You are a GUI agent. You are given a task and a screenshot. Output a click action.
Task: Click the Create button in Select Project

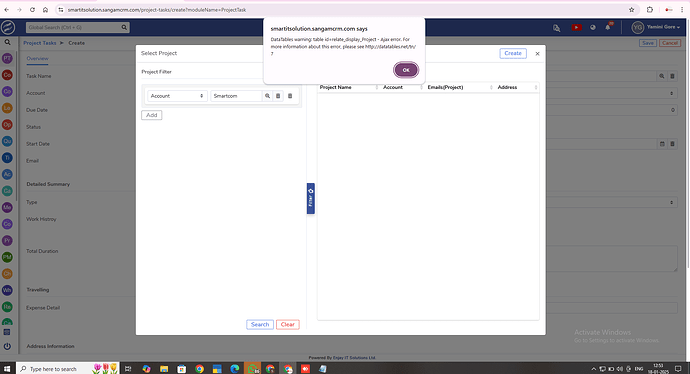513,53
